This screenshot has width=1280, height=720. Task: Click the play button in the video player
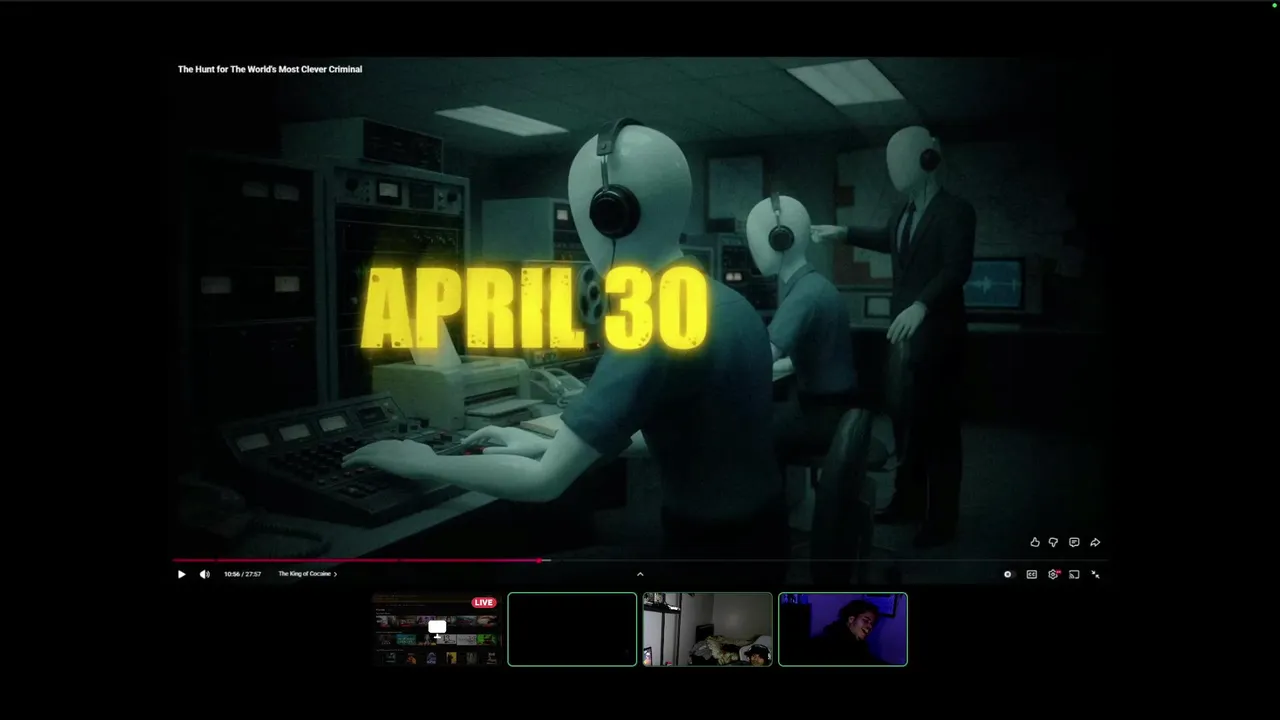point(181,574)
